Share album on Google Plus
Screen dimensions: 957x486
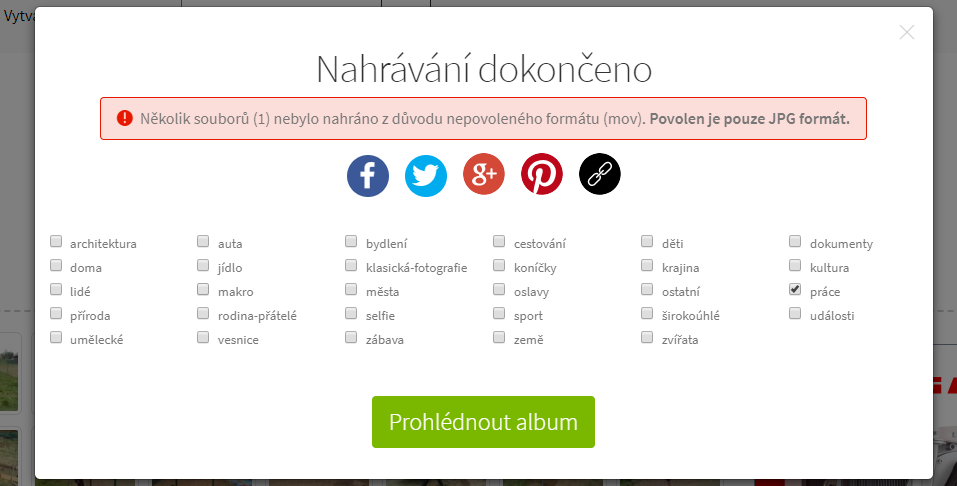click(x=484, y=175)
